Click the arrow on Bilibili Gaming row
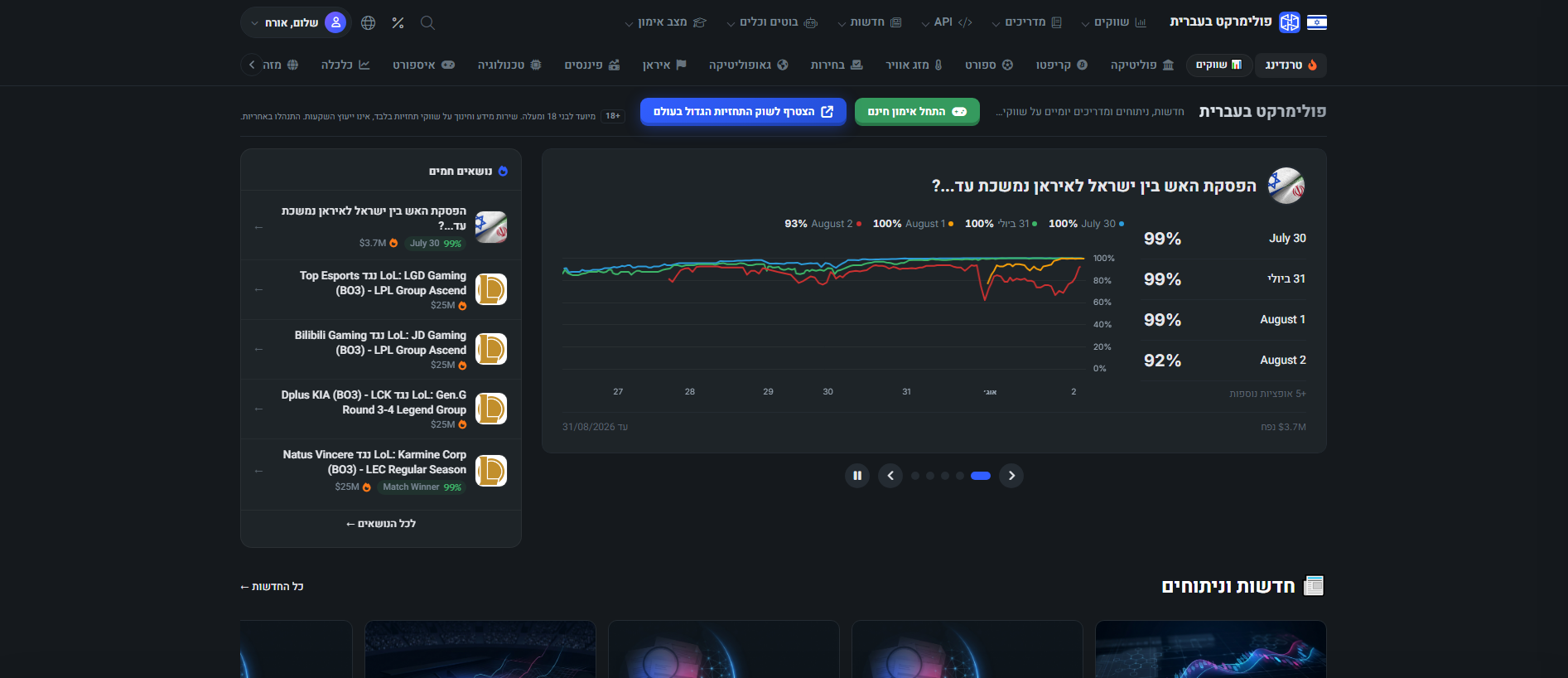1568x678 pixels. point(259,350)
